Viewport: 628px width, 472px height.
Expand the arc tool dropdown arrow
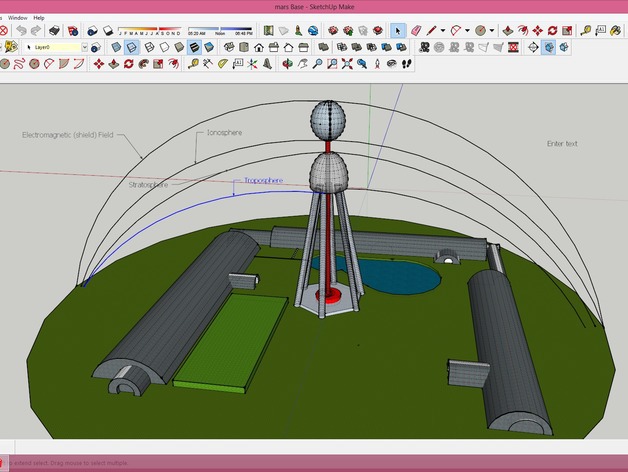click(466, 31)
